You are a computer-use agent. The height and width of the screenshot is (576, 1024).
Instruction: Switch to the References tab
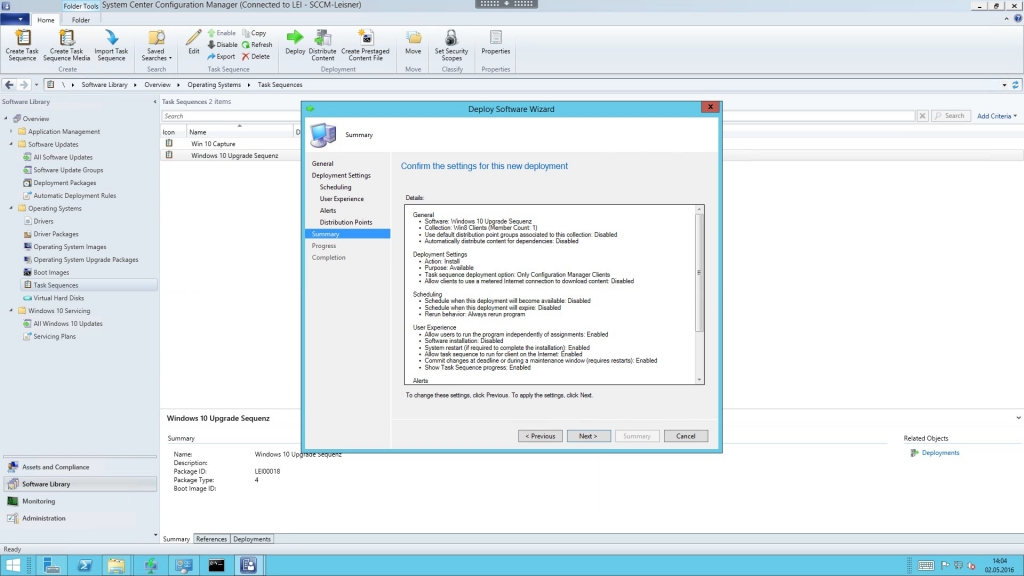pyautogui.click(x=211, y=539)
